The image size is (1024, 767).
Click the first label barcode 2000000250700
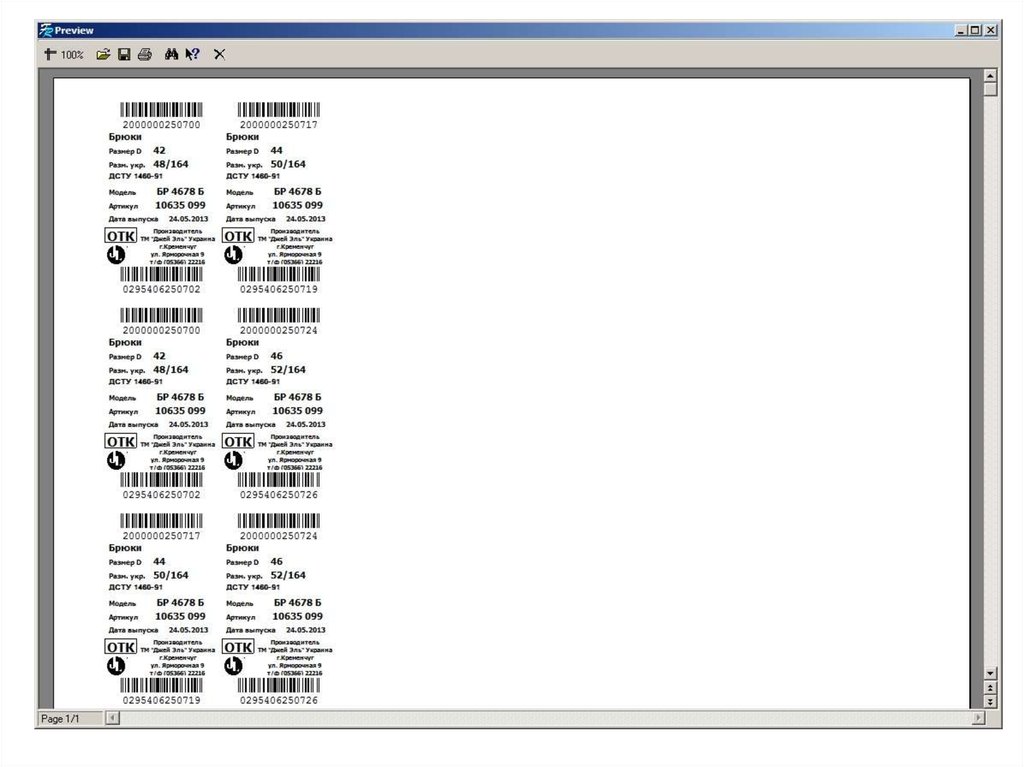tap(161, 110)
